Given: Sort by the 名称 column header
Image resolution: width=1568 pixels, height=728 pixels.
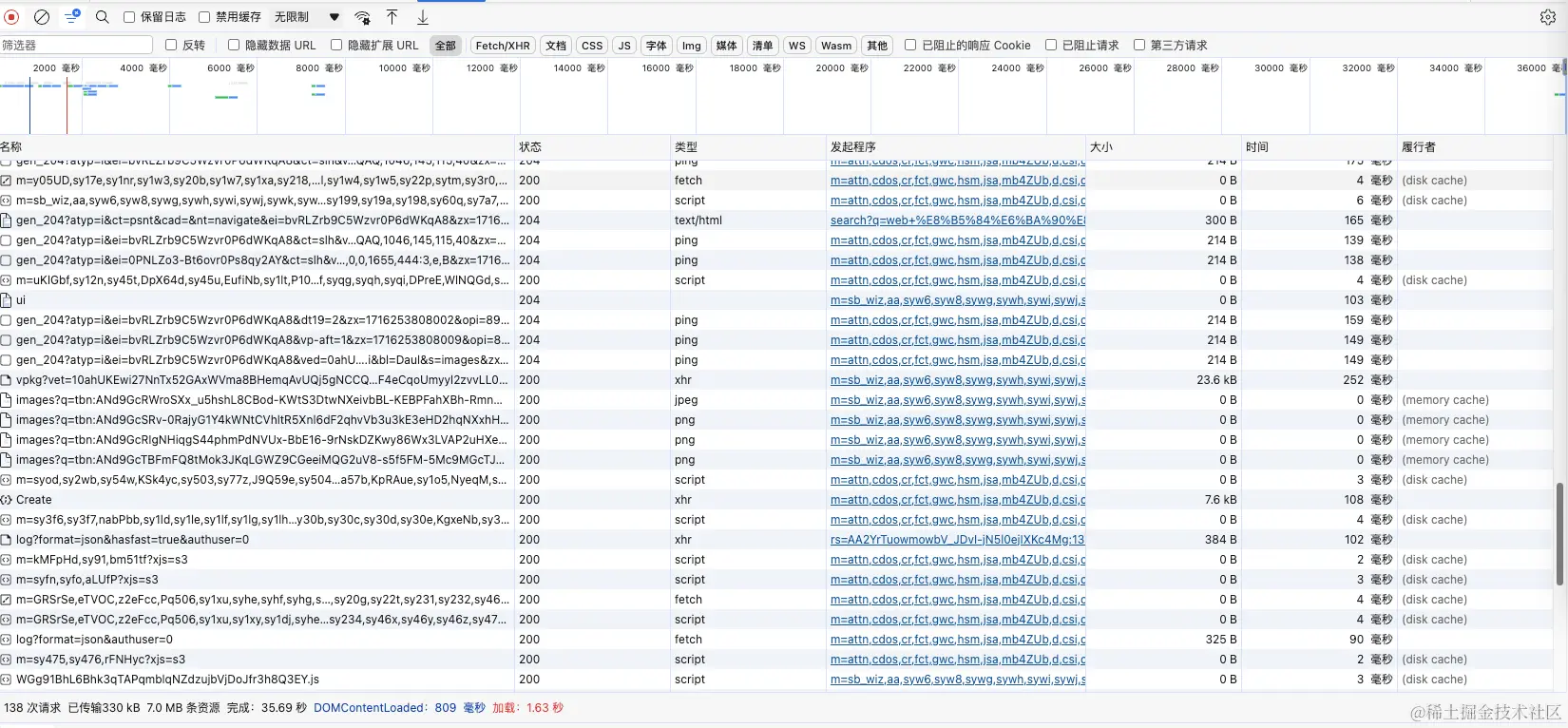Looking at the screenshot, I should point(257,147).
